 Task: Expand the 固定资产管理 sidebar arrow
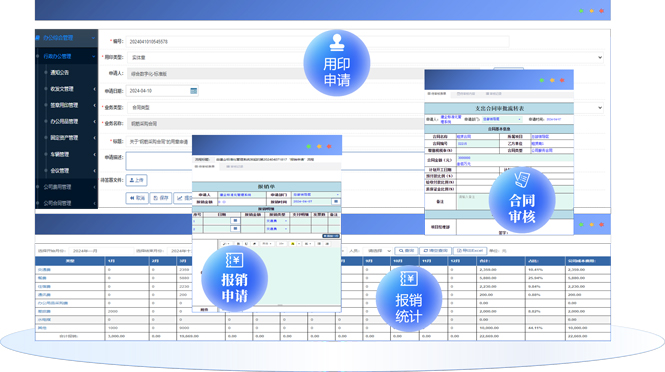[94, 138]
